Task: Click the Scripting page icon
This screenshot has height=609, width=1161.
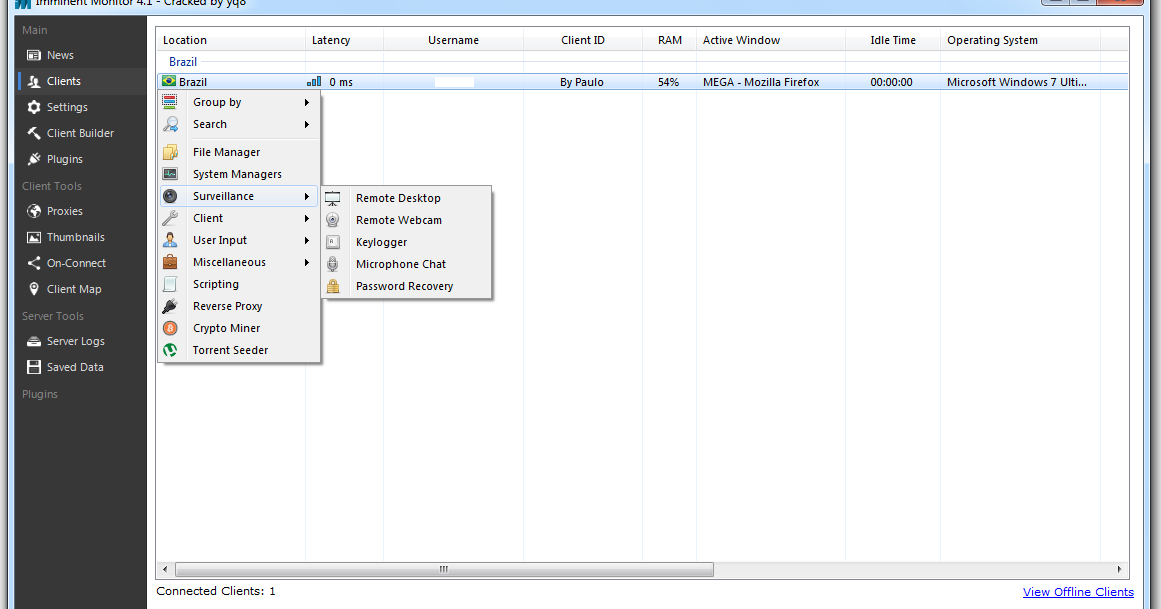Action: pyautogui.click(x=170, y=284)
